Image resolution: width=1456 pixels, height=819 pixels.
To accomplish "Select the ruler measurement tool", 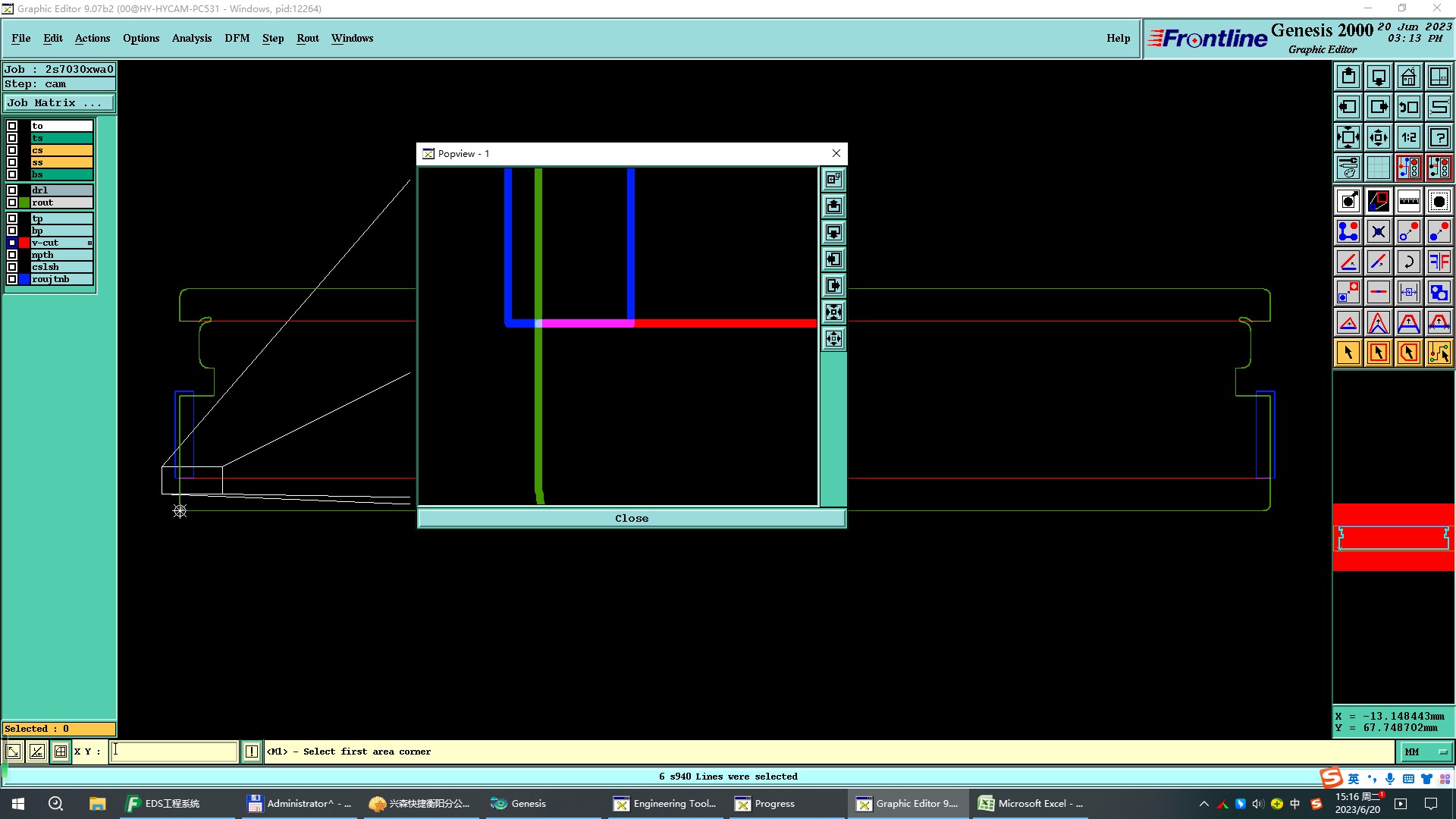I will 1408,201.
